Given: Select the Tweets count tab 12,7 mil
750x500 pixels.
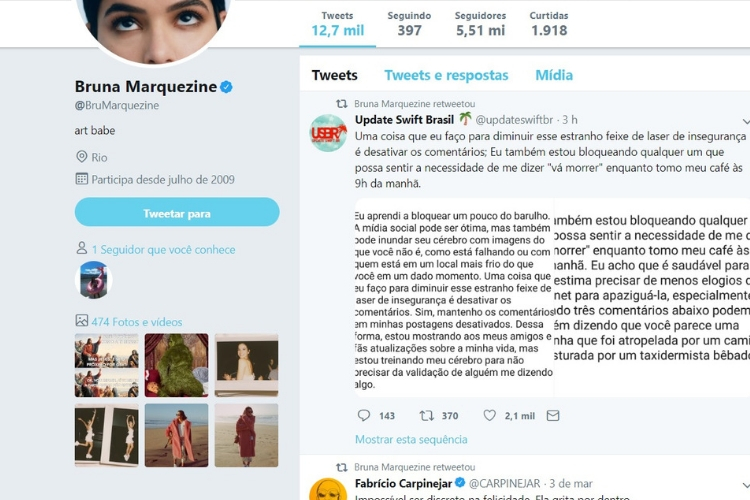Looking at the screenshot, I should [x=338, y=24].
